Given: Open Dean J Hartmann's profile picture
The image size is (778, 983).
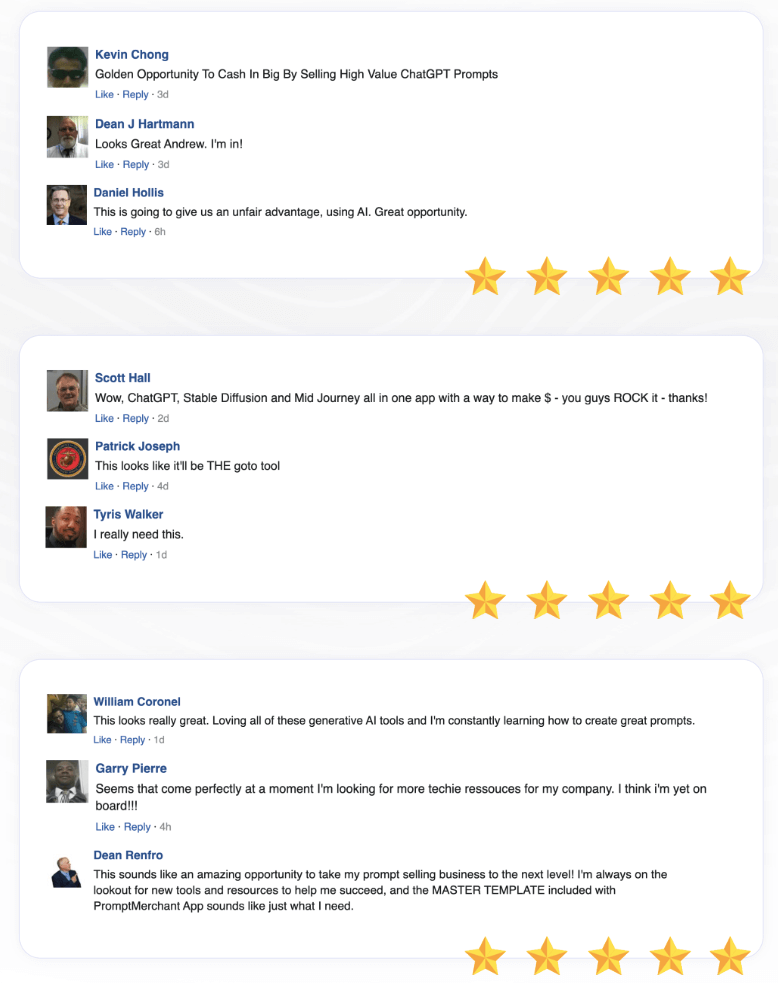Looking at the screenshot, I should (68, 137).
